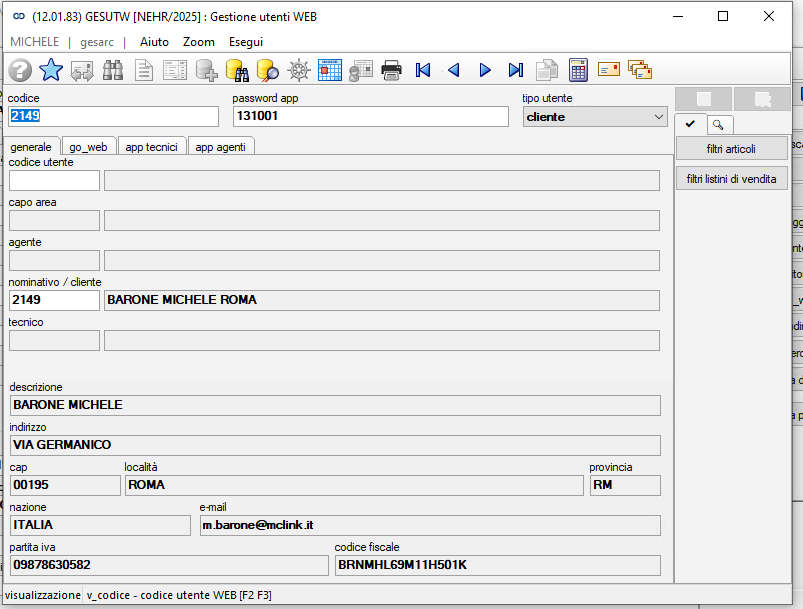
Task: Open the app tecnici tab
Action: (x=152, y=147)
